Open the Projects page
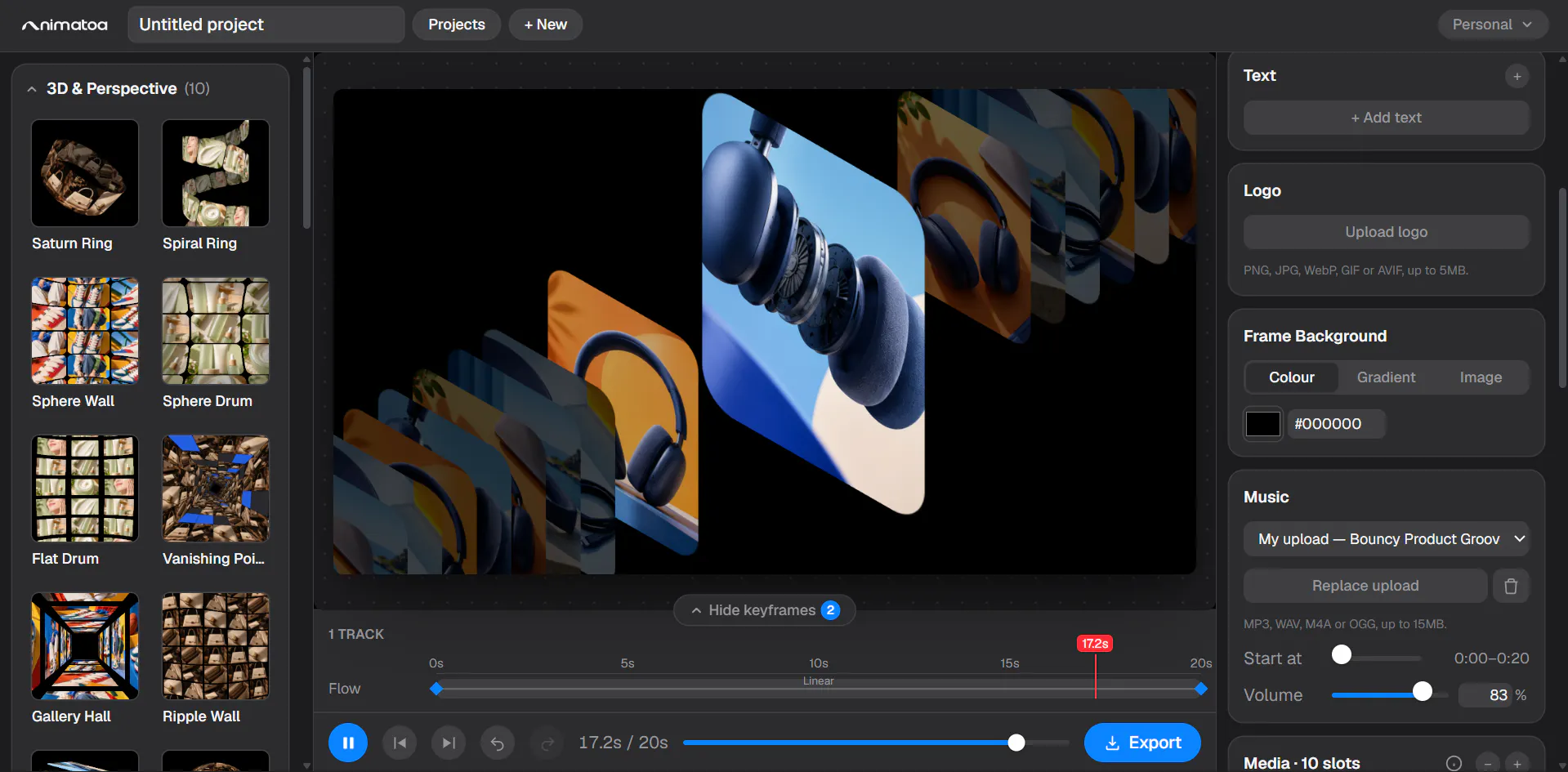Screen dimensions: 1568x772 457,25
